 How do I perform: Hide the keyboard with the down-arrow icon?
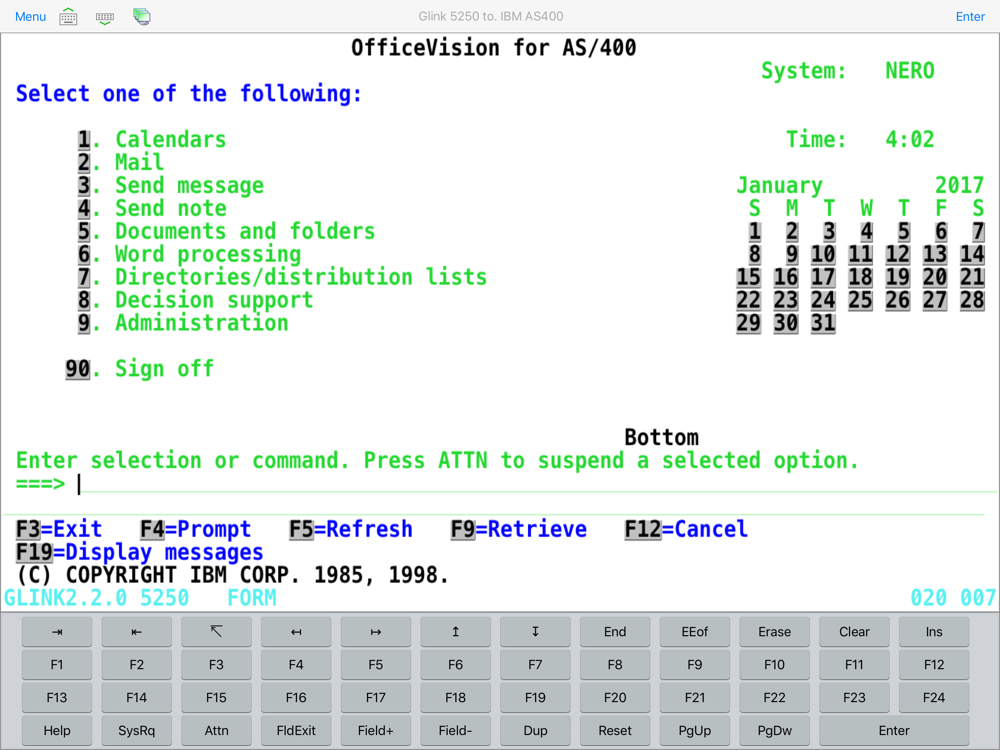coord(105,17)
